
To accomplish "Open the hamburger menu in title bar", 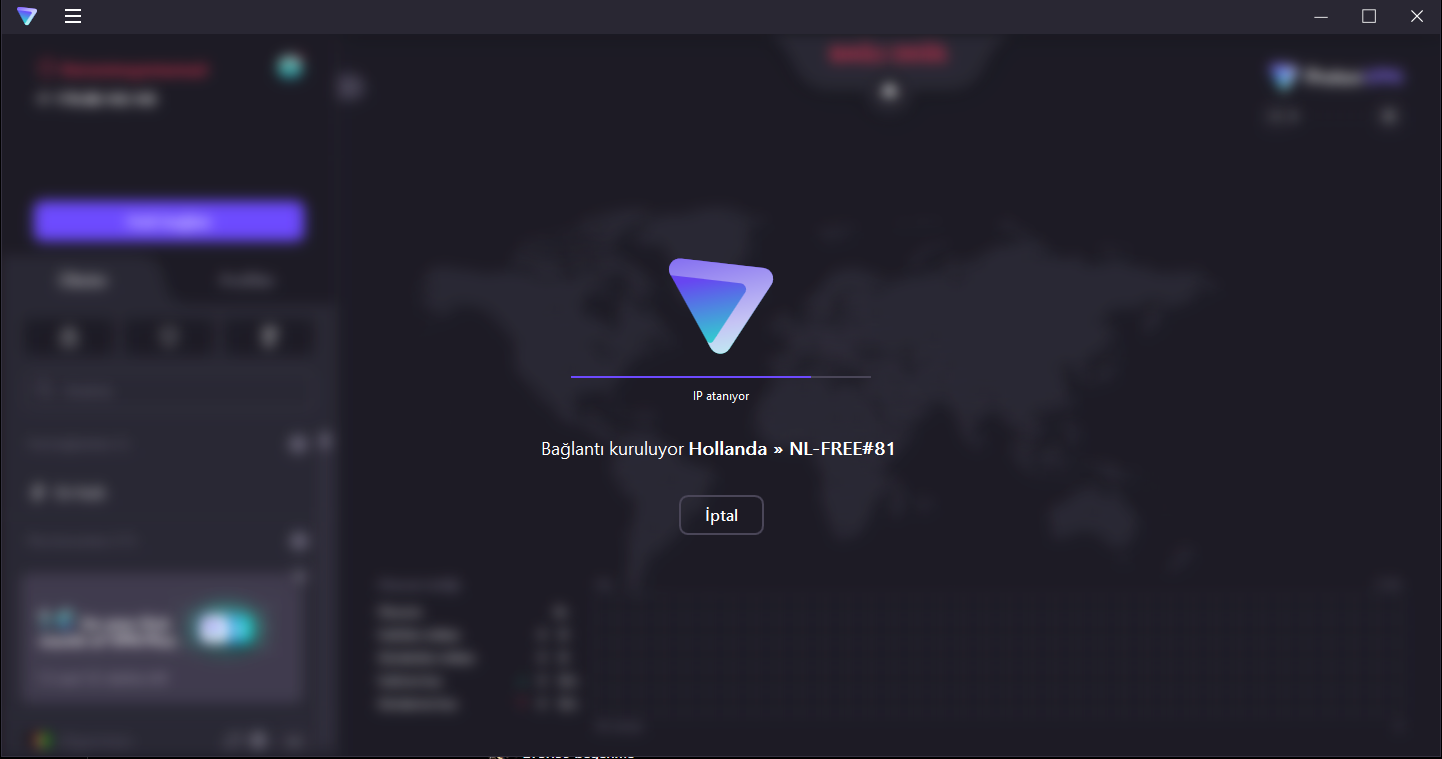I will [73, 16].
